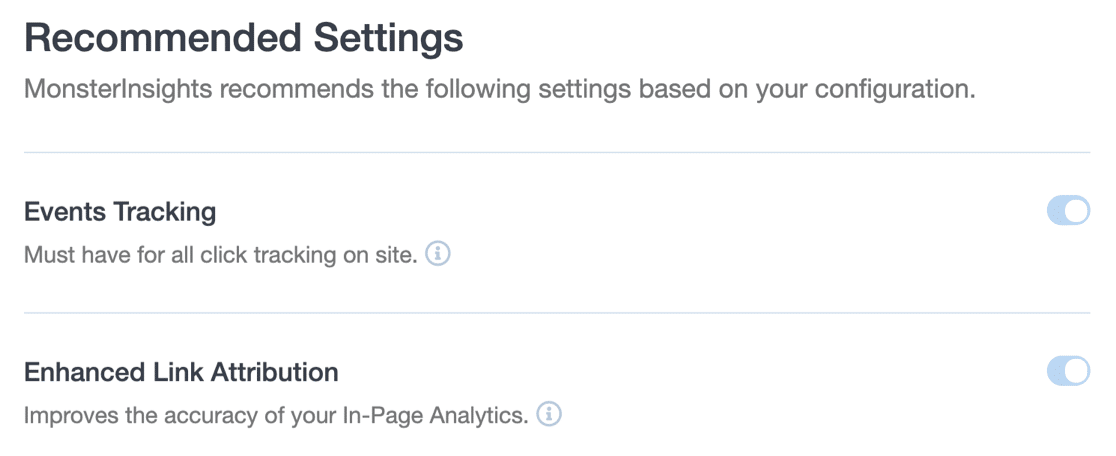This screenshot has height=456, width=1116.
Task: Click the word 'Settings' in the main heading
Action: 389,39
